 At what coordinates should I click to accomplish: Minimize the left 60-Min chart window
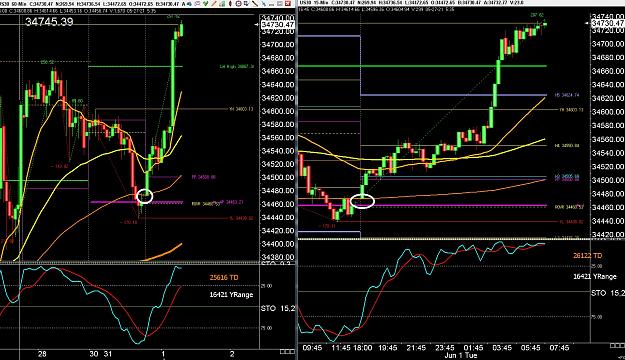271,5
